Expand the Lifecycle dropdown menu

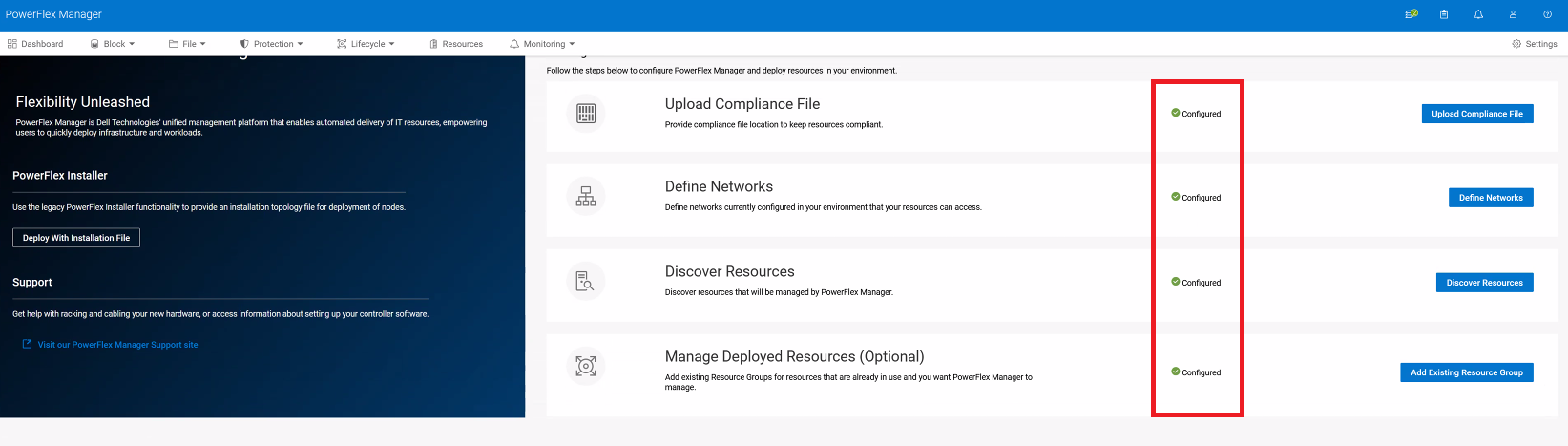pos(366,44)
